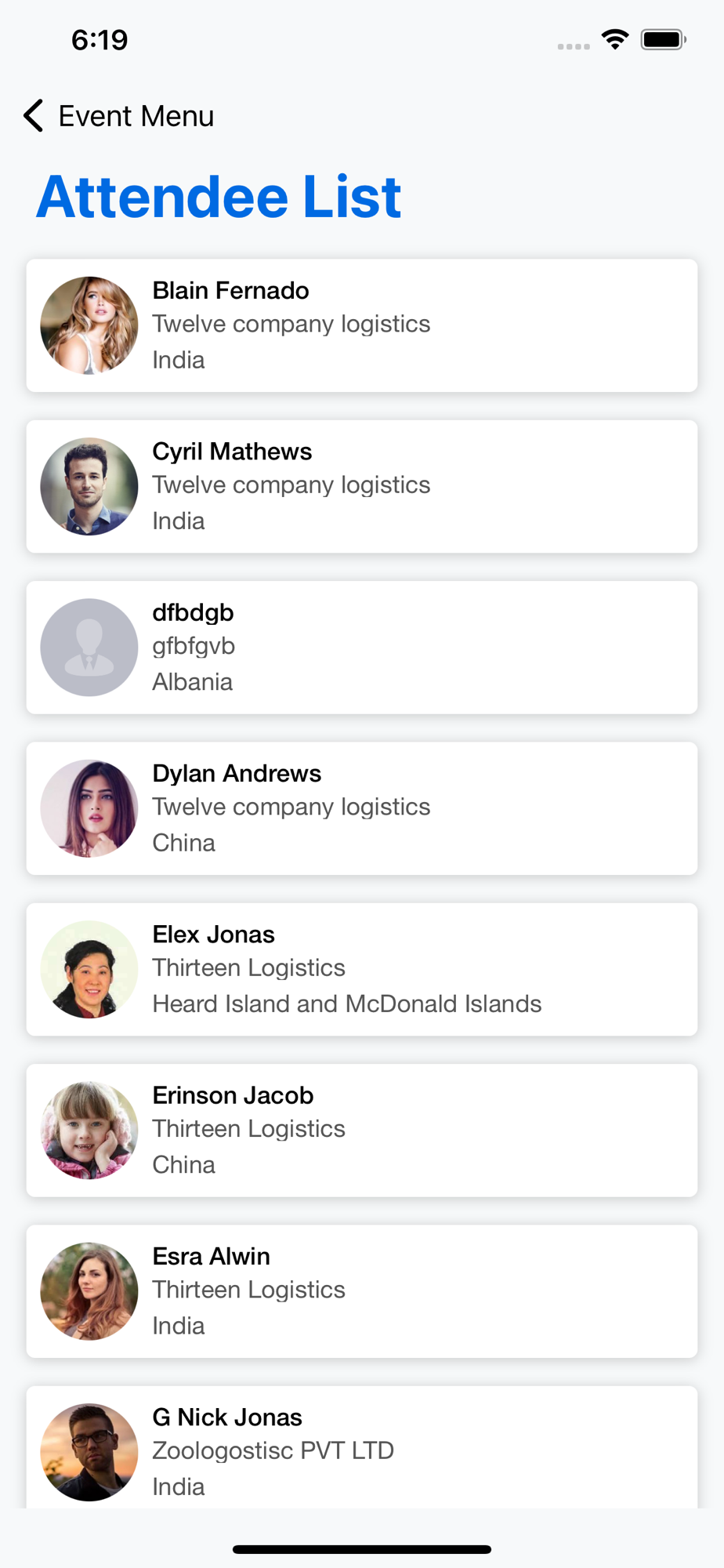Tap Elex Jonas' avatar image
Viewport: 724px width, 1568px height.
[x=89, y=969]
